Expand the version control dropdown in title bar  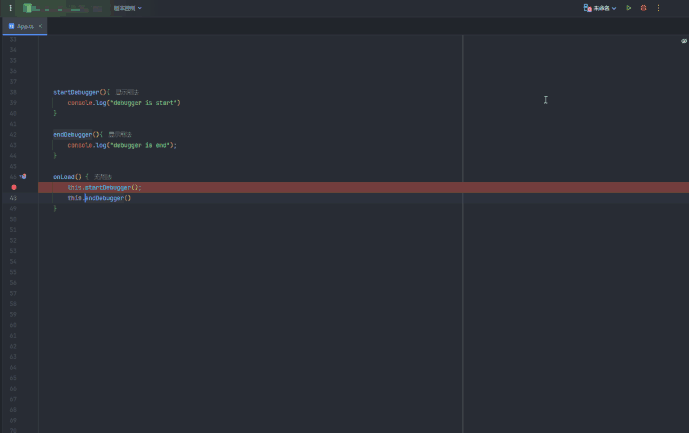click(x=127, y=8)
